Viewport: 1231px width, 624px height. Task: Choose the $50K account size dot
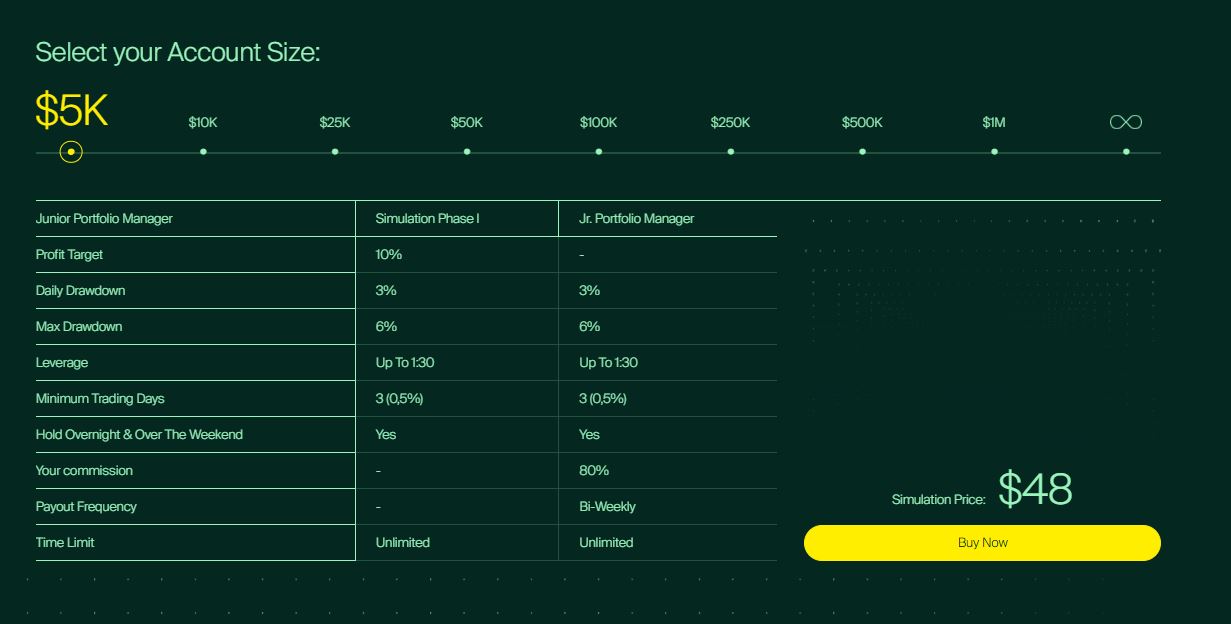[467, 152]
